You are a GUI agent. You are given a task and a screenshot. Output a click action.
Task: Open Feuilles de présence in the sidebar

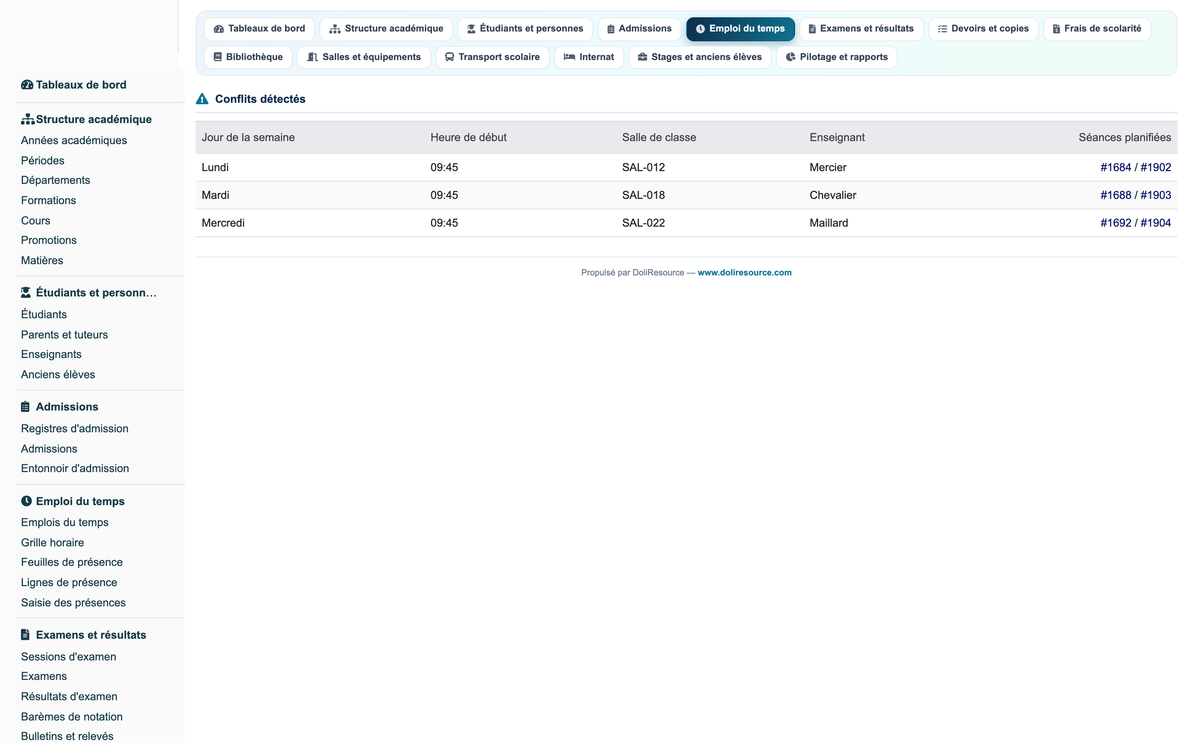coord(72,562)
